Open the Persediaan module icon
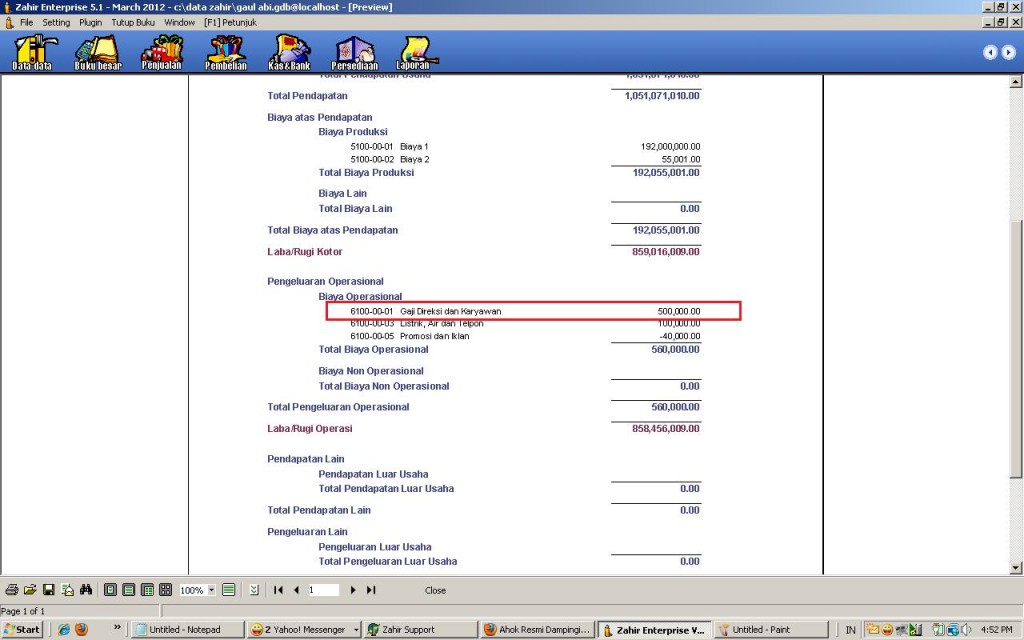Viewport: 1024px width, 640px height. (x=354, y=52)
